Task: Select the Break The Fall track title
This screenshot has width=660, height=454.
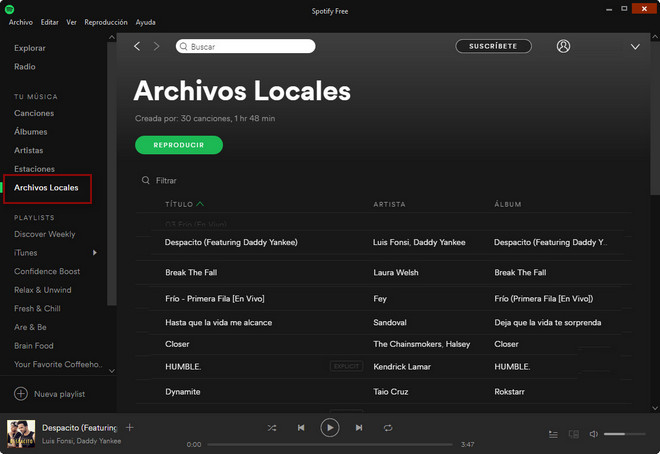Action: pyautogui.click(x=191, y=272)
